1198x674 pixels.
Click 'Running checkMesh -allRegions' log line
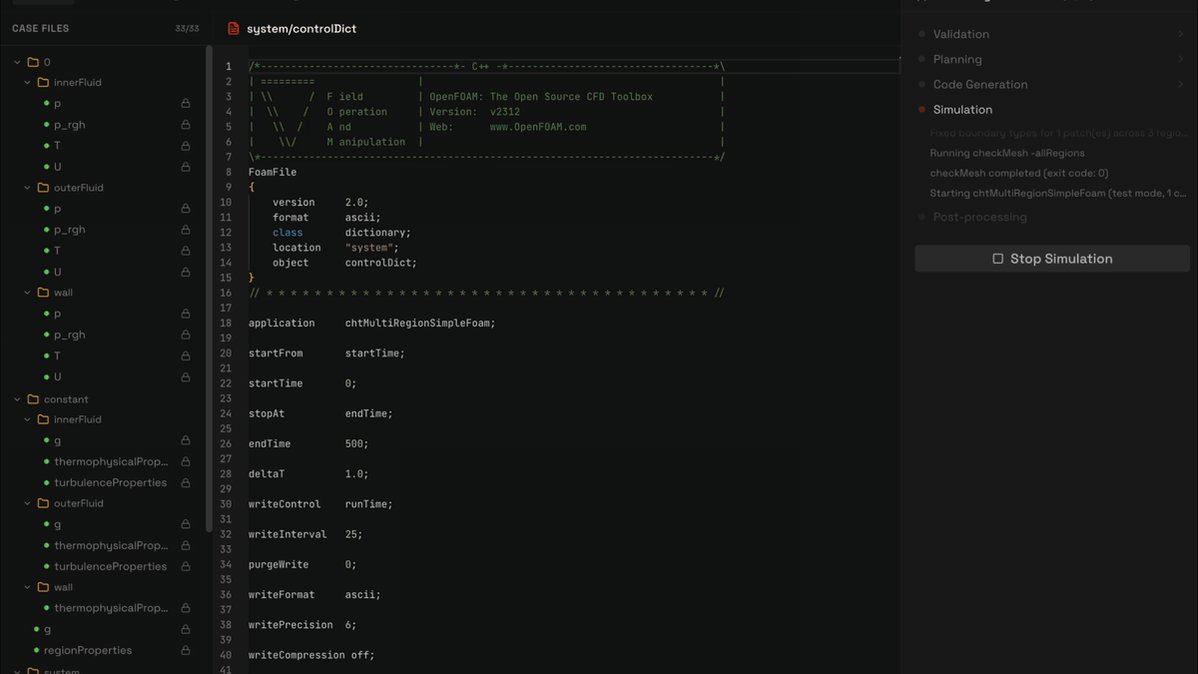1006,153
